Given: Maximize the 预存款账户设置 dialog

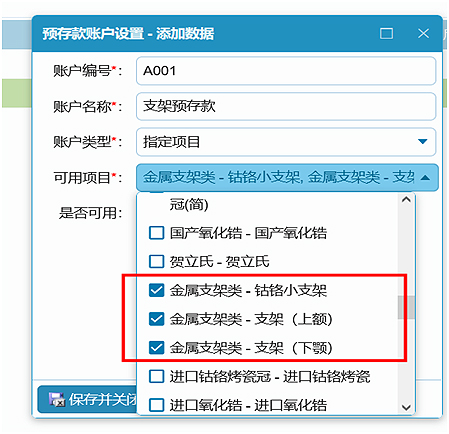Looking at the screenshot, I should click(x=386, y=33).
